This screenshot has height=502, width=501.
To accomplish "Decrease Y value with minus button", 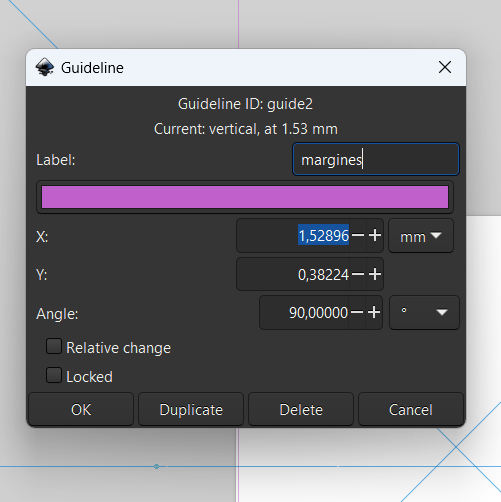I will (x=358, y=274).
